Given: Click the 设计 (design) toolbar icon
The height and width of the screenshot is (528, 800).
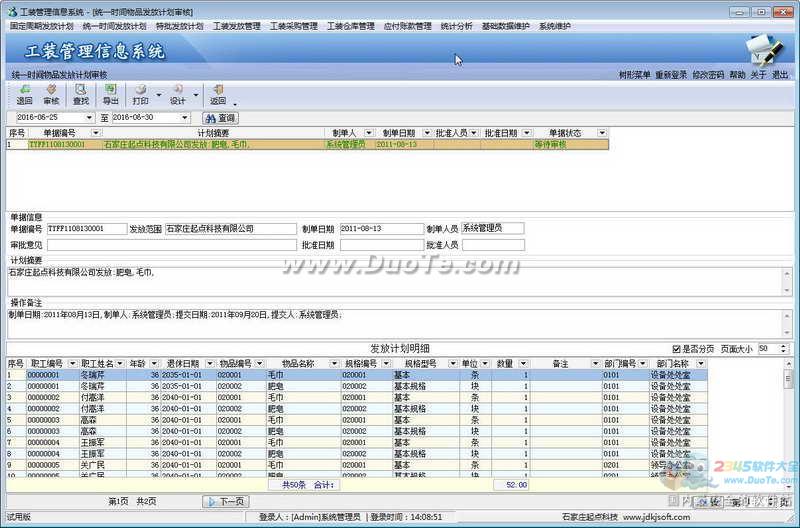Looking at the screenshot, I should coord(178,94).
